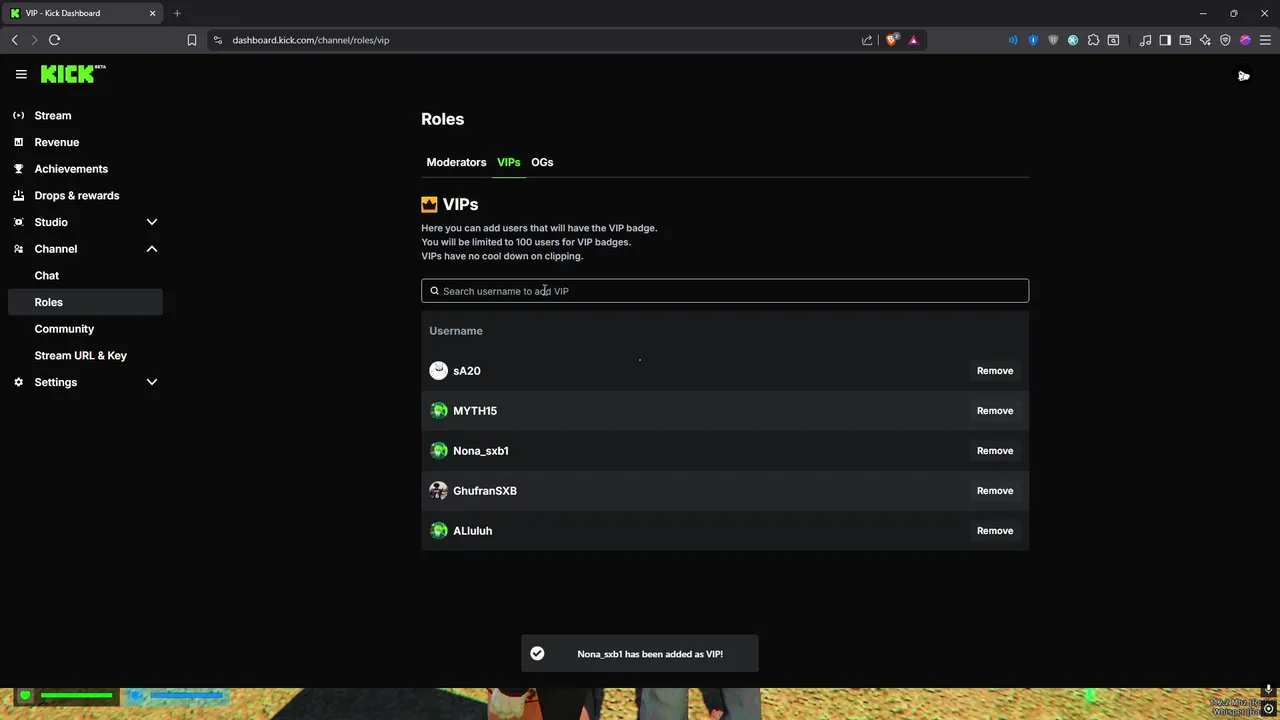
Task: Open the profile avatar menu
Action: click(x=1243, y=76)
